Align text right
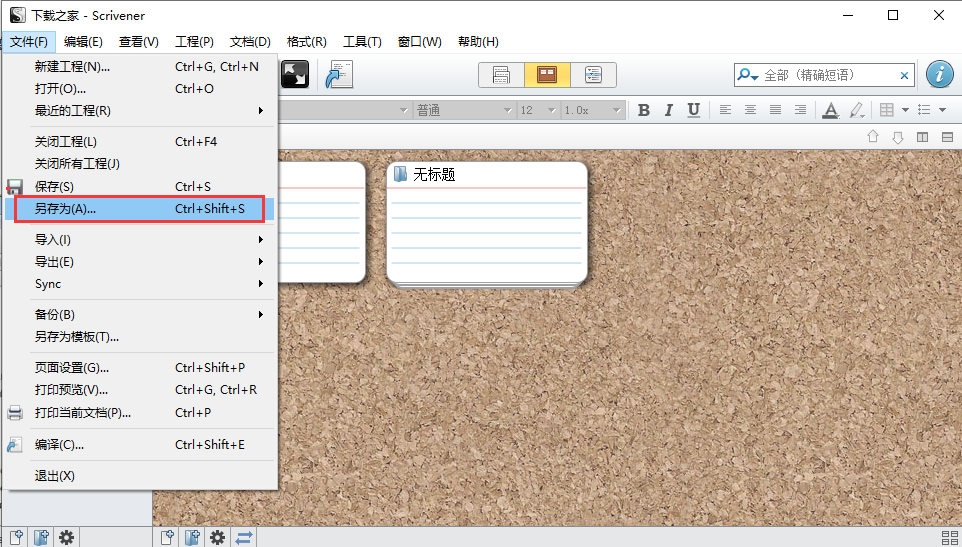Viewport: 962px width, 547px height. (800, 110)
